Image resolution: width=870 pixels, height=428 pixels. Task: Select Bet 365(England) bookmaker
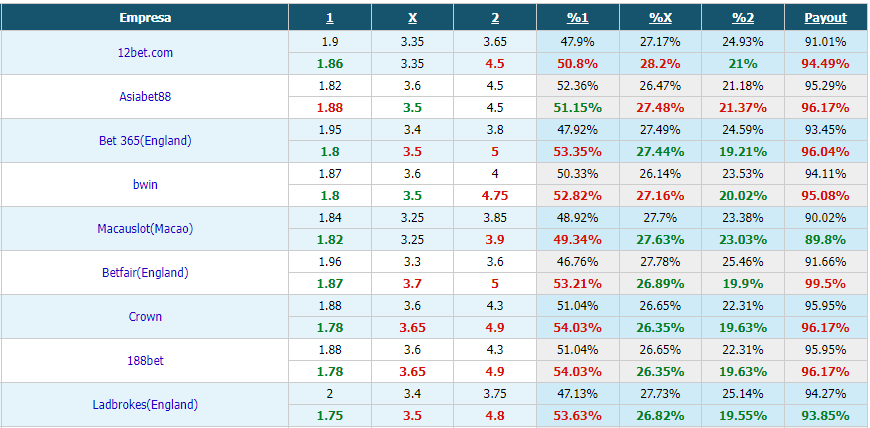pyautogui.click(x=145, y=140)
